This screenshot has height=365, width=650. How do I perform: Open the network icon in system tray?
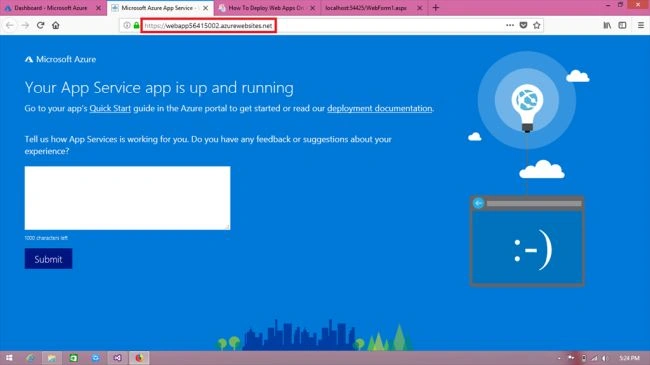594,358
